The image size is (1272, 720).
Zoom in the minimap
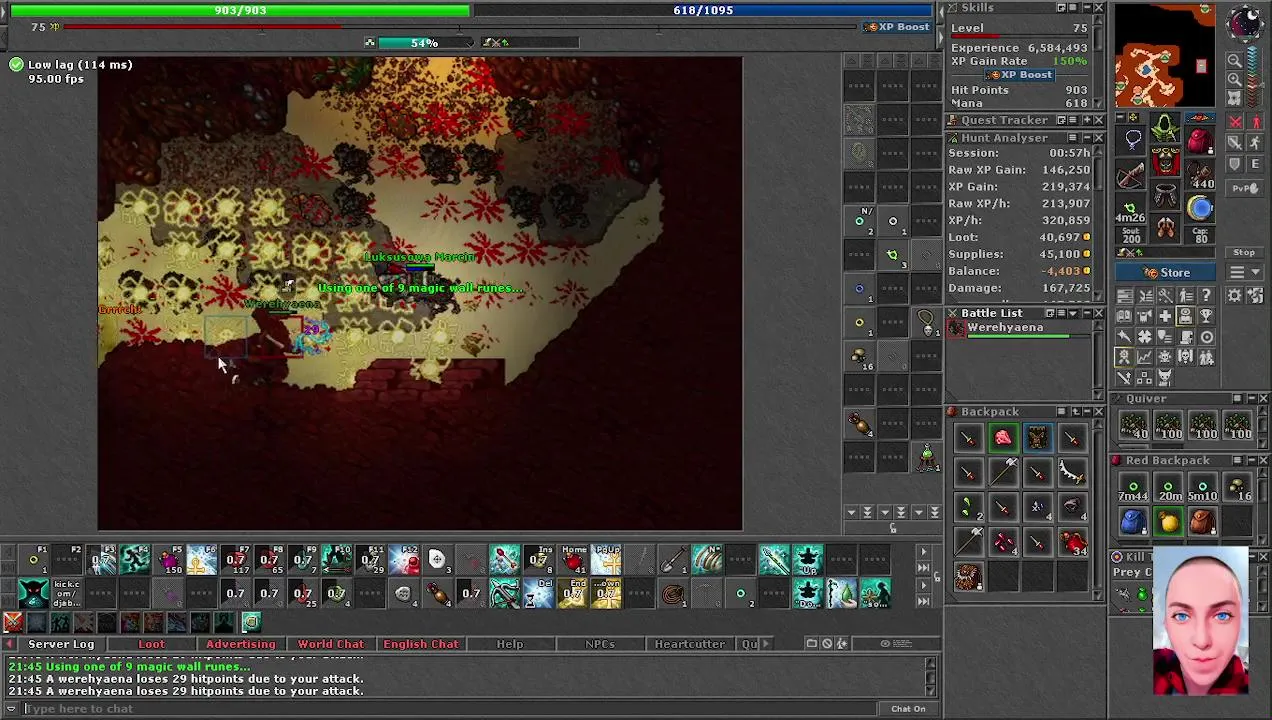pyautogui.click(x=1235, y=80)
